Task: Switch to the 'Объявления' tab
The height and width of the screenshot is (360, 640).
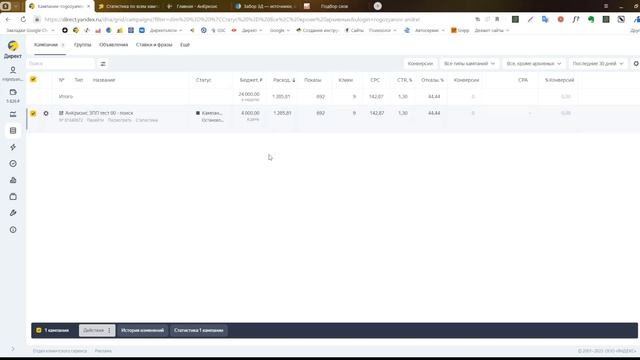Action: 113,44
